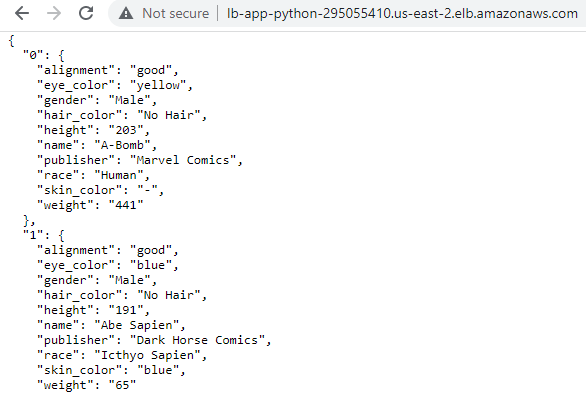The image size is (586, 394).
Task: Click the "yellow" eye_color value
Action: coord(158,85)
